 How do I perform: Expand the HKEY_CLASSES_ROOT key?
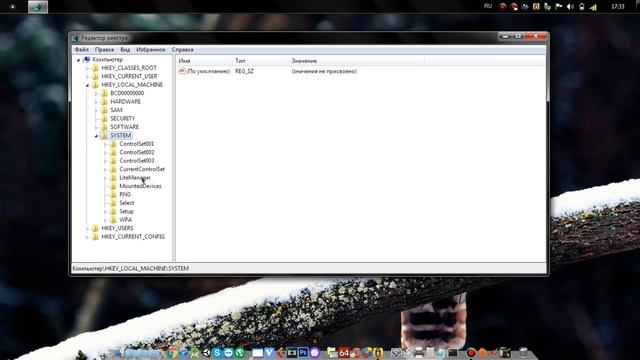coord(87,68)
